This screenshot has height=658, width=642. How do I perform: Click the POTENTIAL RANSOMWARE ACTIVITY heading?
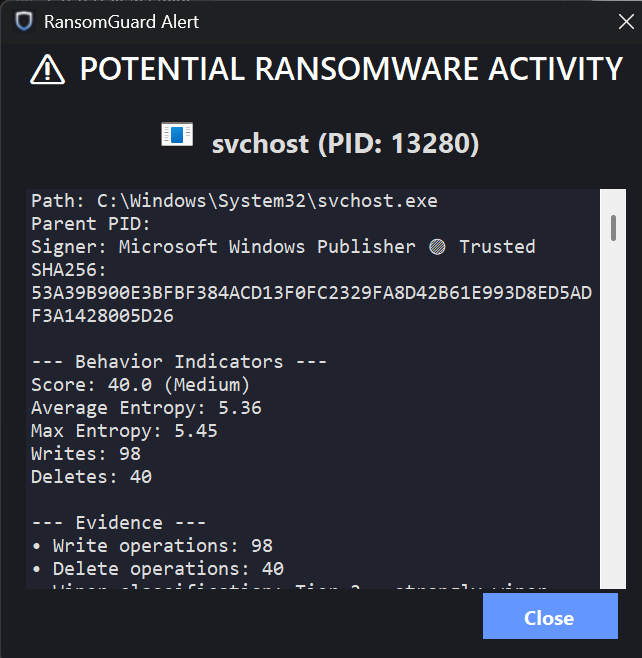(x=351, y=69)
